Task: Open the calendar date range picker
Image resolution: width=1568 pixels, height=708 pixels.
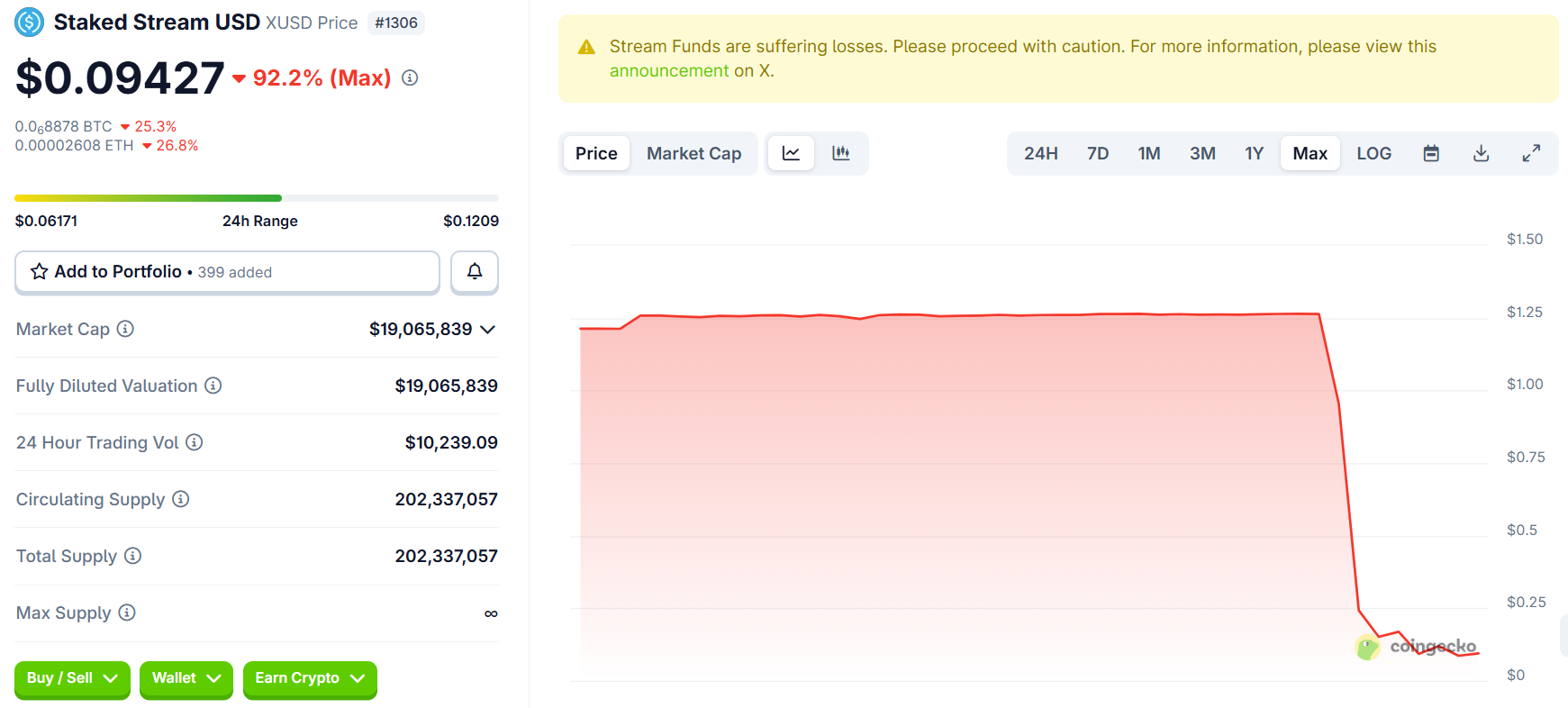Action: point(1431,153)
